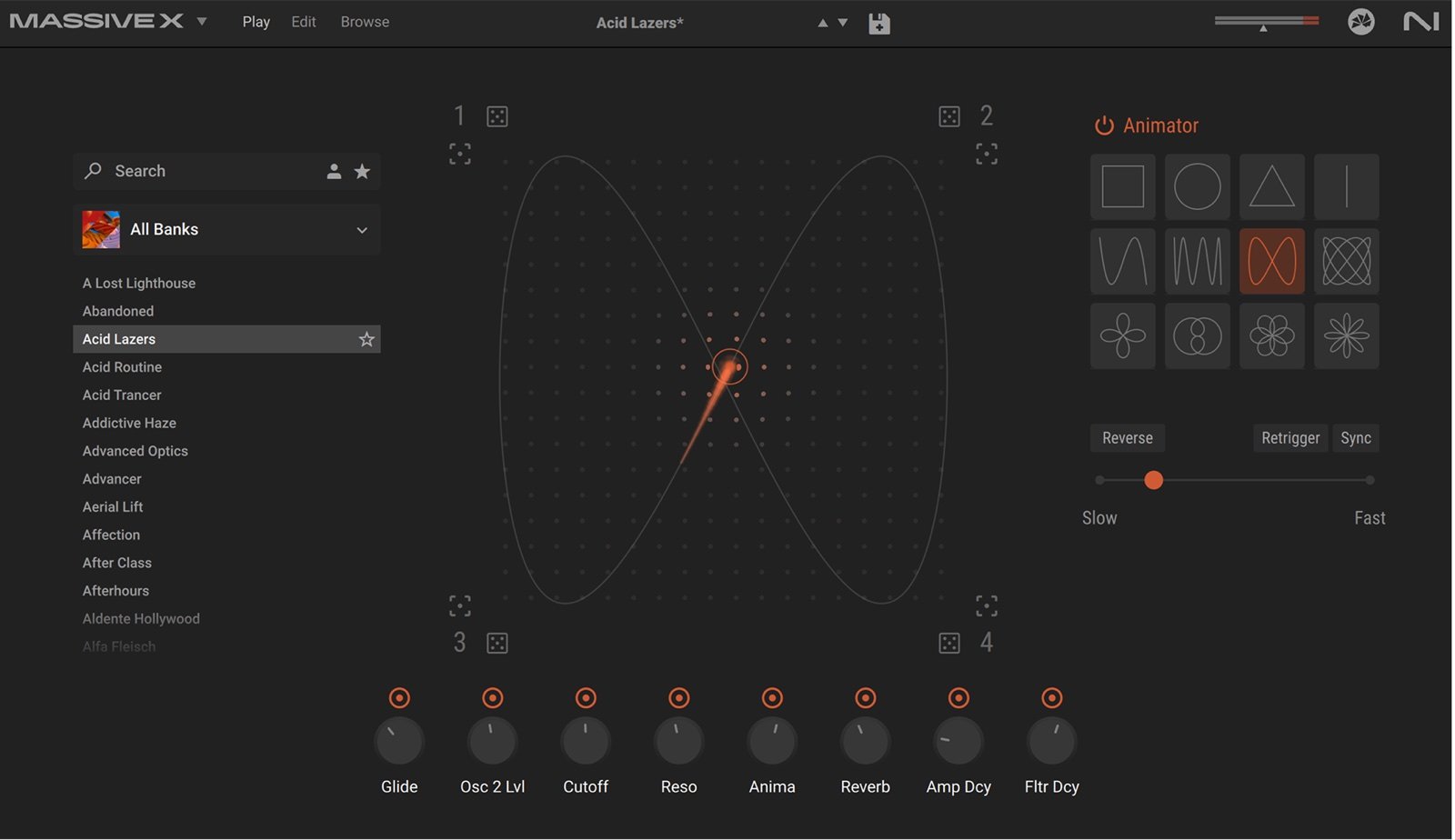Click the capture snapshot icon above corner 3
The image size is (1455, 840).
click(x=460, y=605)
